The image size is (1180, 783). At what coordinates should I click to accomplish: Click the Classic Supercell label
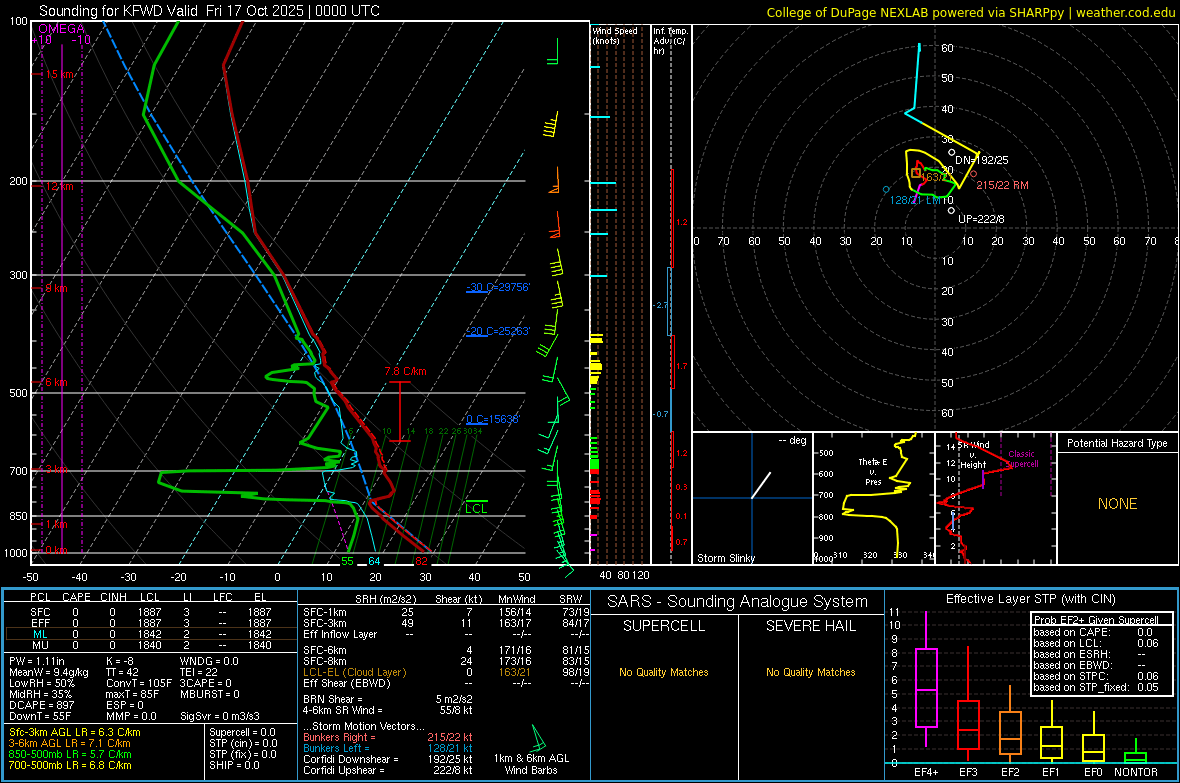(1022, 459)
